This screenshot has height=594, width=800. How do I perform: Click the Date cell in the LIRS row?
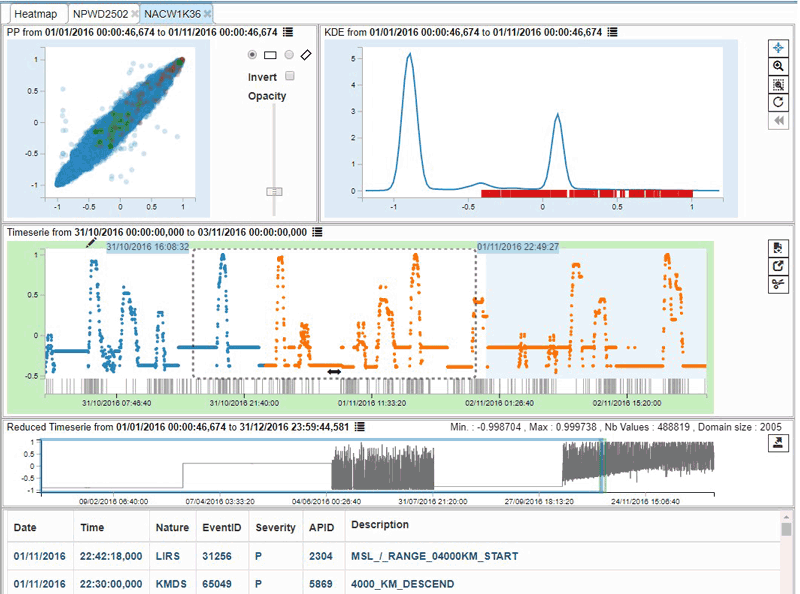[40, 556]
